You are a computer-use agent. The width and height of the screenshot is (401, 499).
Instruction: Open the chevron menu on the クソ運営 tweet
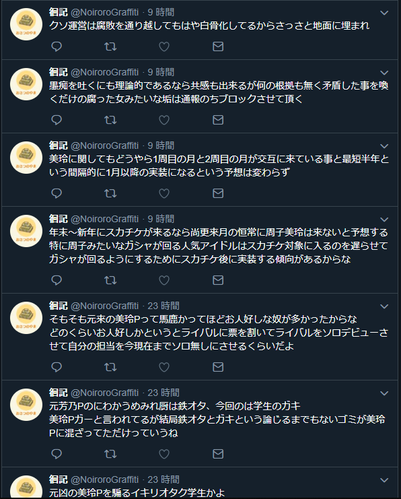[x=384, y=13]
